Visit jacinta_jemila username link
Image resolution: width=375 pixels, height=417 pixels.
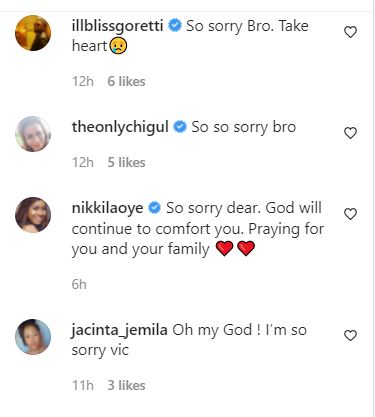pyautogui.click(x=119, y=331)
